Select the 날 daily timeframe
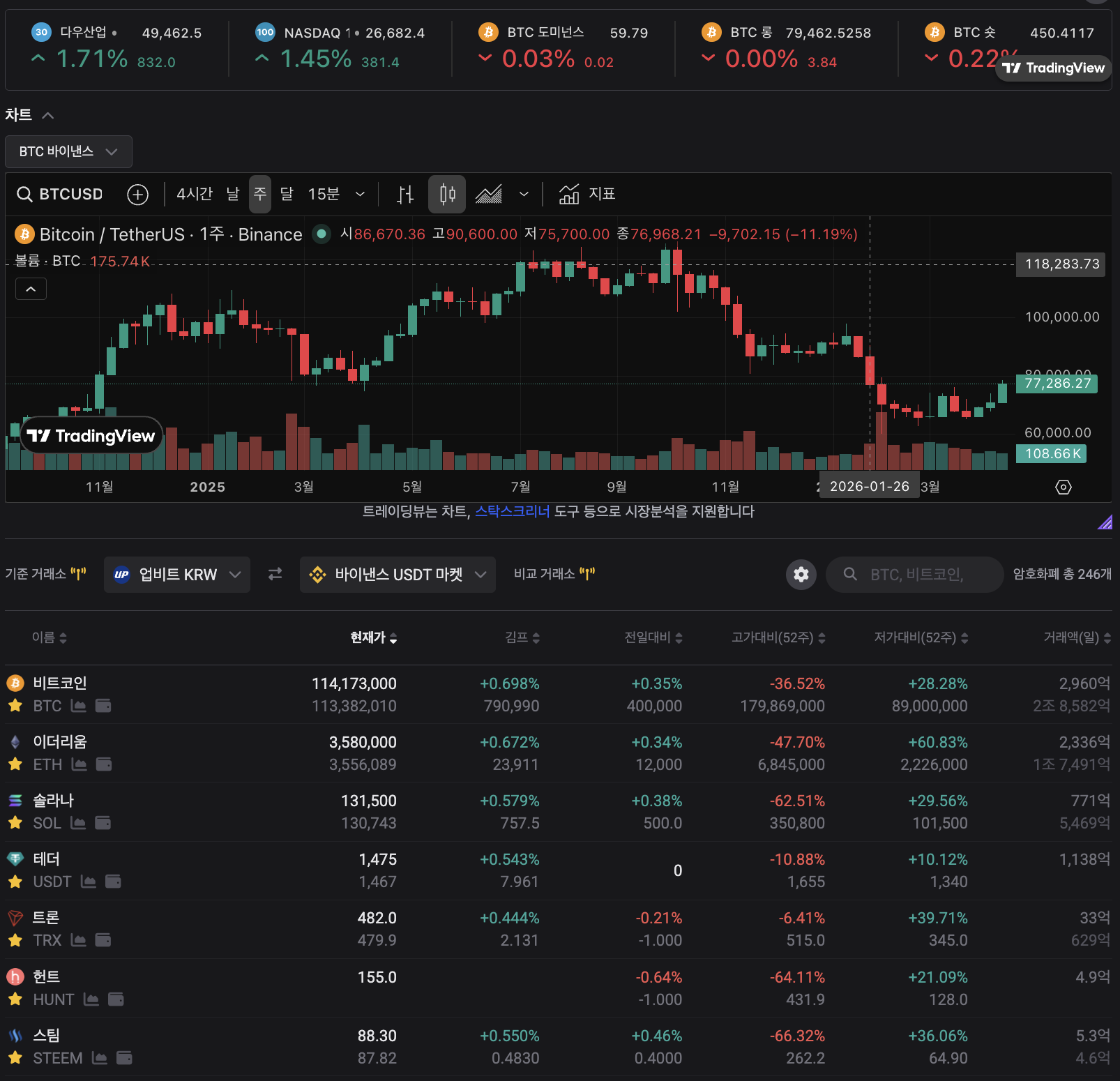 [233, 194]
